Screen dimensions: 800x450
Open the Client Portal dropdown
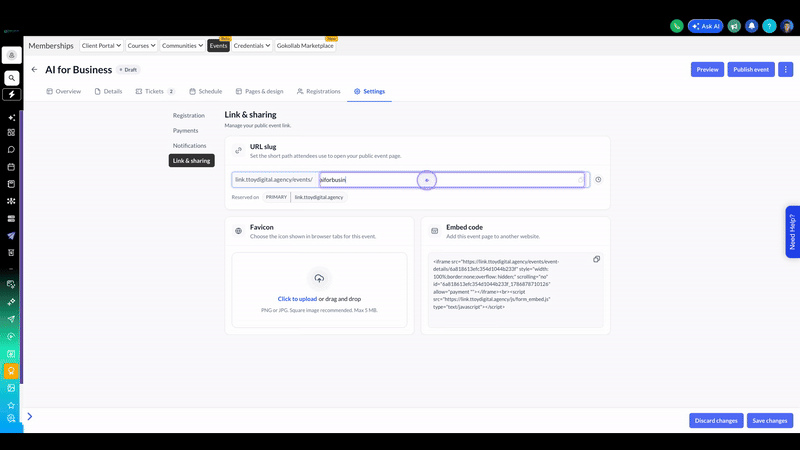coord(101,45)
